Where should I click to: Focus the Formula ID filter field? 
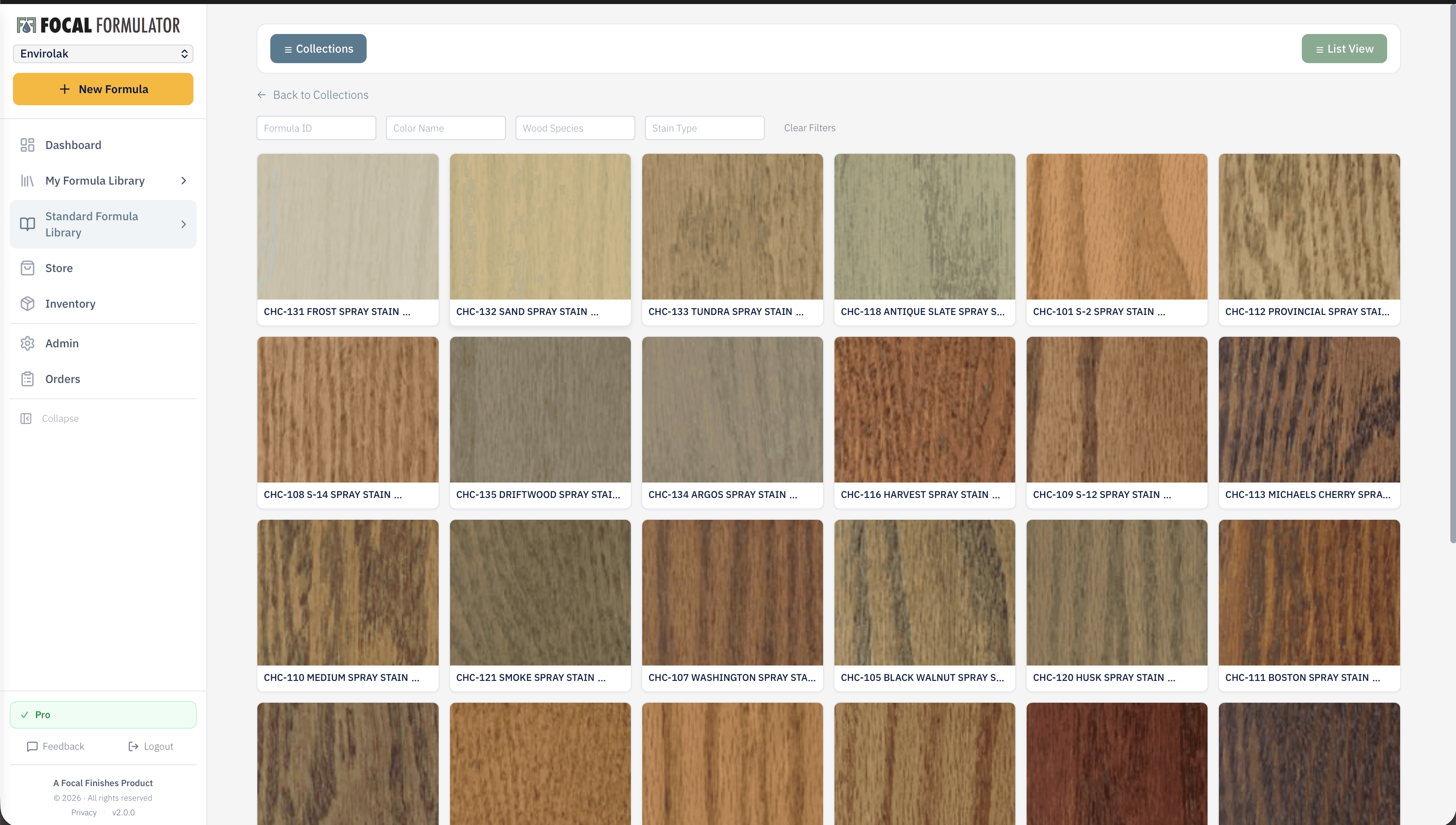[x=316, y=128]
